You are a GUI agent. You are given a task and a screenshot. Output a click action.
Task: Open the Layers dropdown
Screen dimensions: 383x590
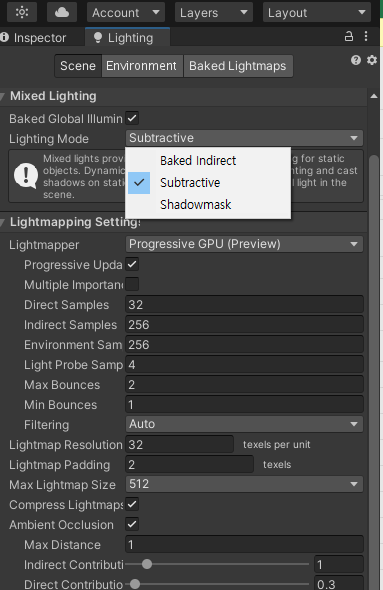point(214,12)
